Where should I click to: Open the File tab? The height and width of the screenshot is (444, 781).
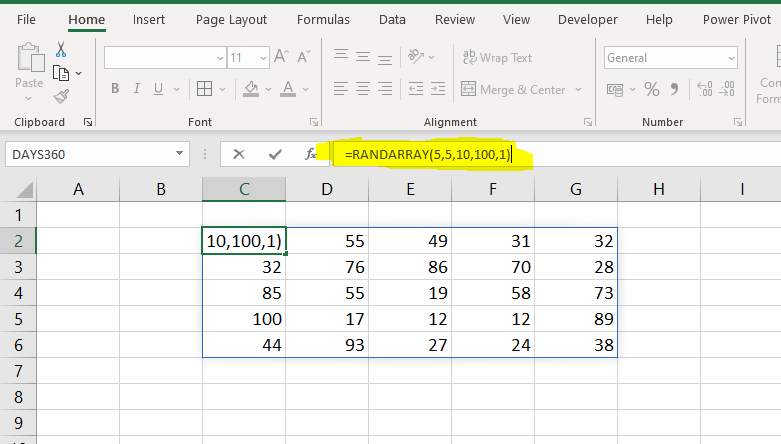click(x=26, y=19)
